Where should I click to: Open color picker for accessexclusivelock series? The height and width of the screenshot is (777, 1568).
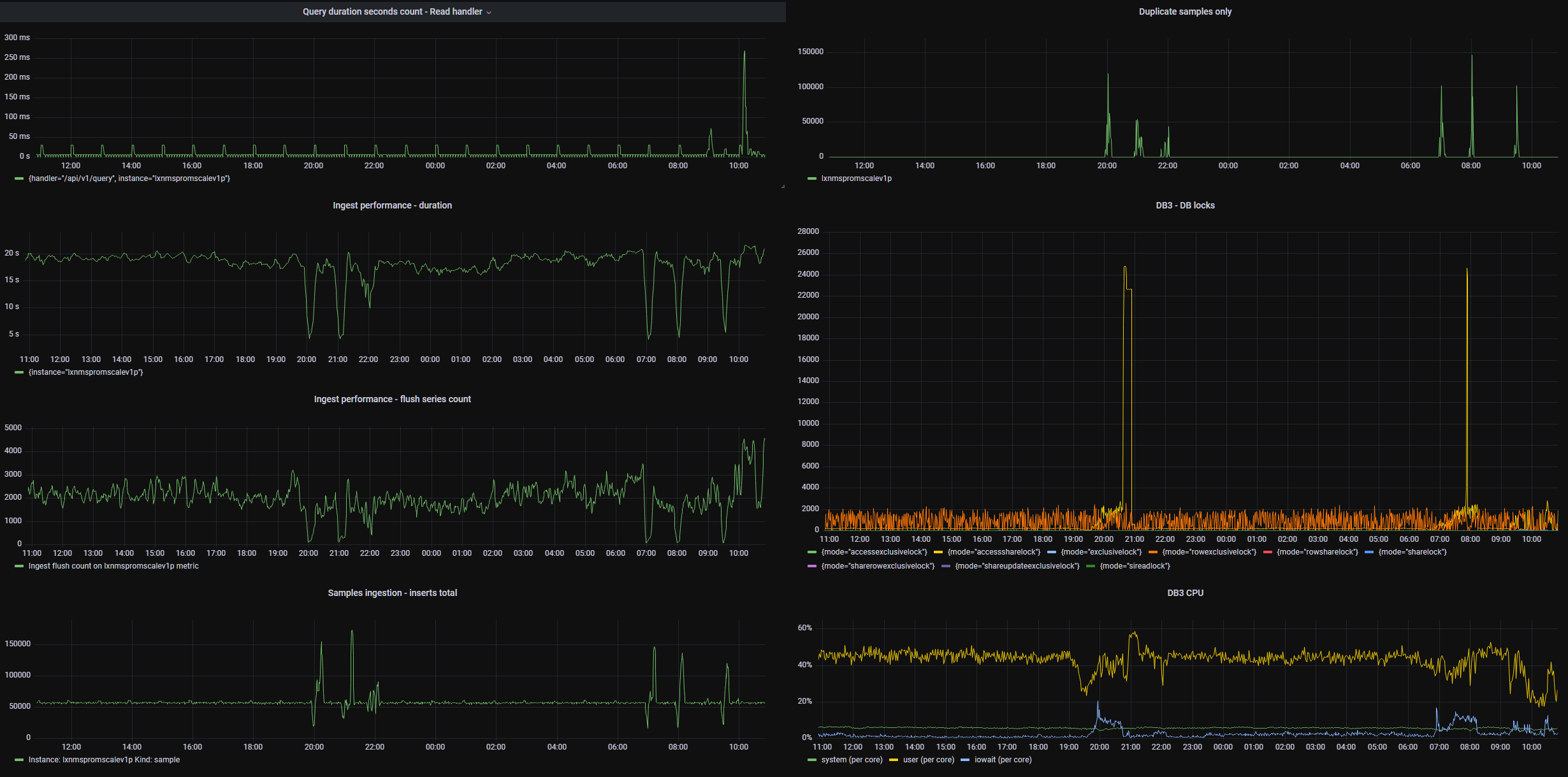pyautogui.click(x=811, y=552)
